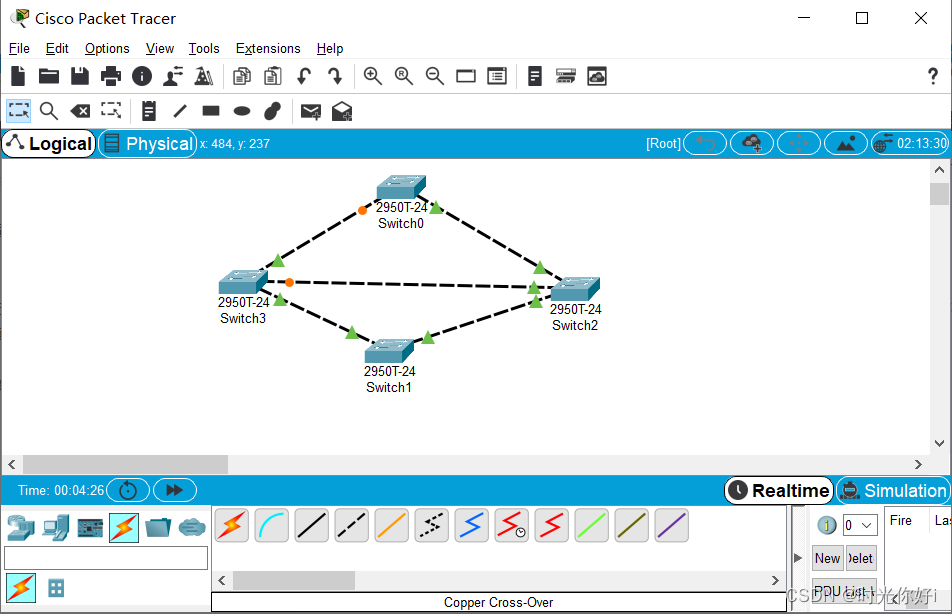The image size is (952, 614).
Task: Zoom out with minus magnifier
Action: (x=435, y=77)
